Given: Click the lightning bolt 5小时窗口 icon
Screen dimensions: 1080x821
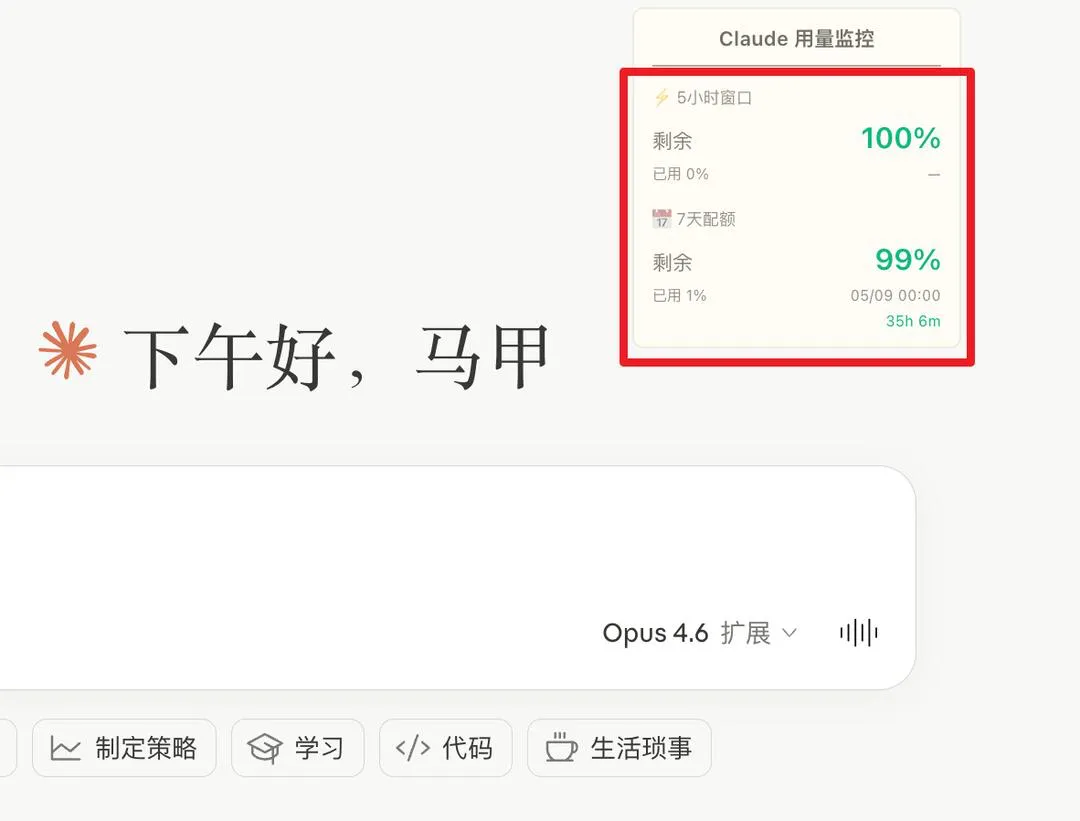Looking at the screenshot, I should point(661,98).
